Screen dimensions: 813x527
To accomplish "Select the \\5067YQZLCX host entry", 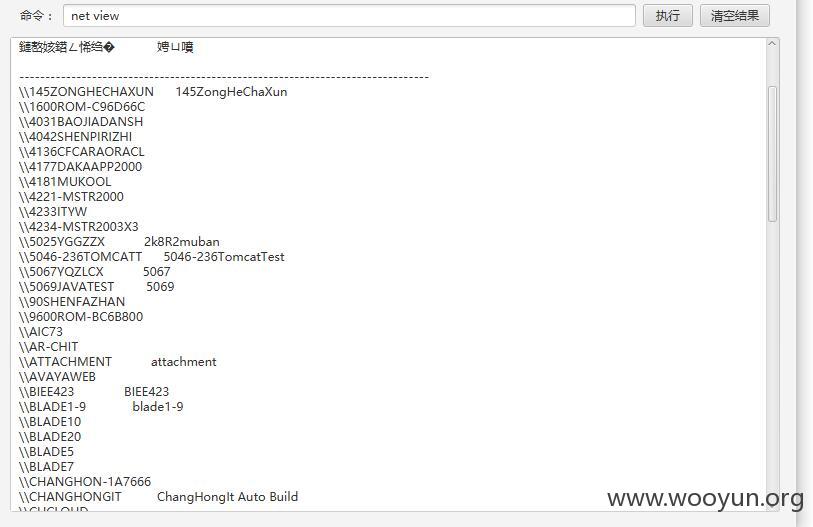I will [x=61, y=272].
